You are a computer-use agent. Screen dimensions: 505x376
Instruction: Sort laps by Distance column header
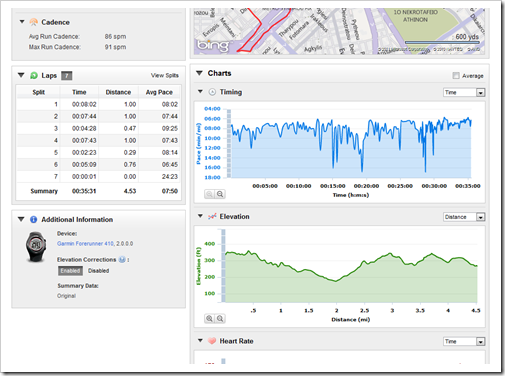pyautogui.click(x=118, y=92)
